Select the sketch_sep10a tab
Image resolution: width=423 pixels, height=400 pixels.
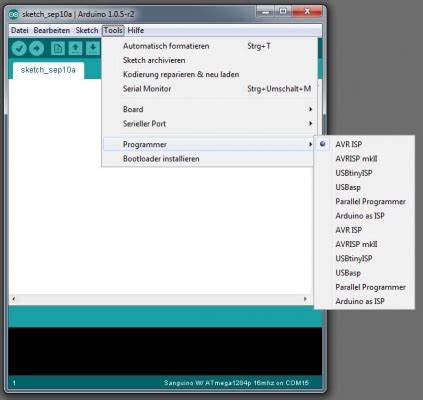48,70
